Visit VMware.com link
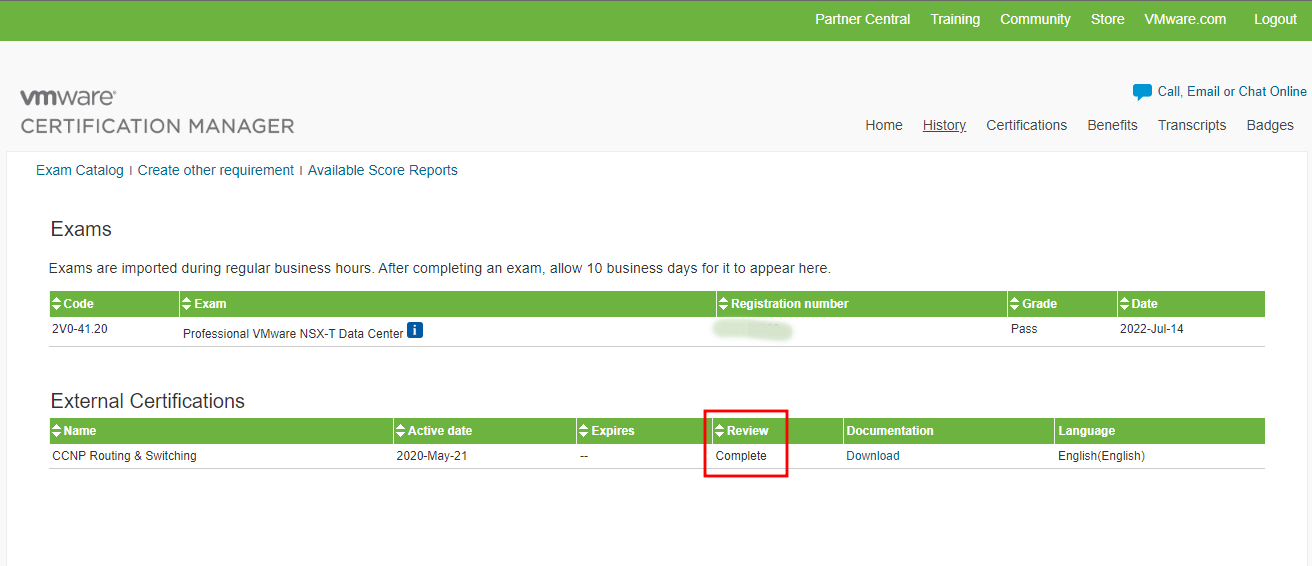 coord(1185,19)
